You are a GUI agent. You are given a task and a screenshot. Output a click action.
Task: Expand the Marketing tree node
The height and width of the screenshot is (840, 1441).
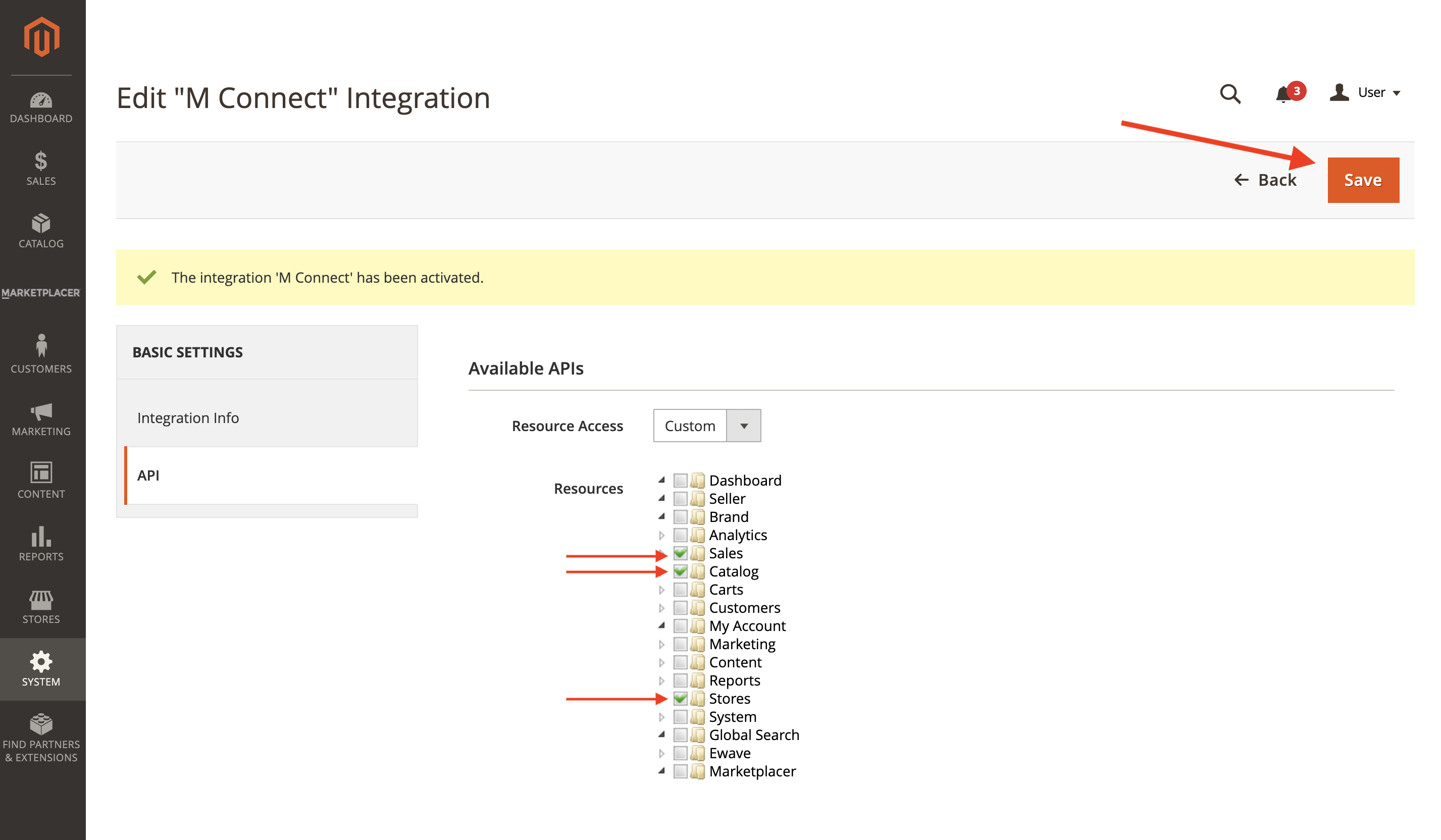pos(661,645)
